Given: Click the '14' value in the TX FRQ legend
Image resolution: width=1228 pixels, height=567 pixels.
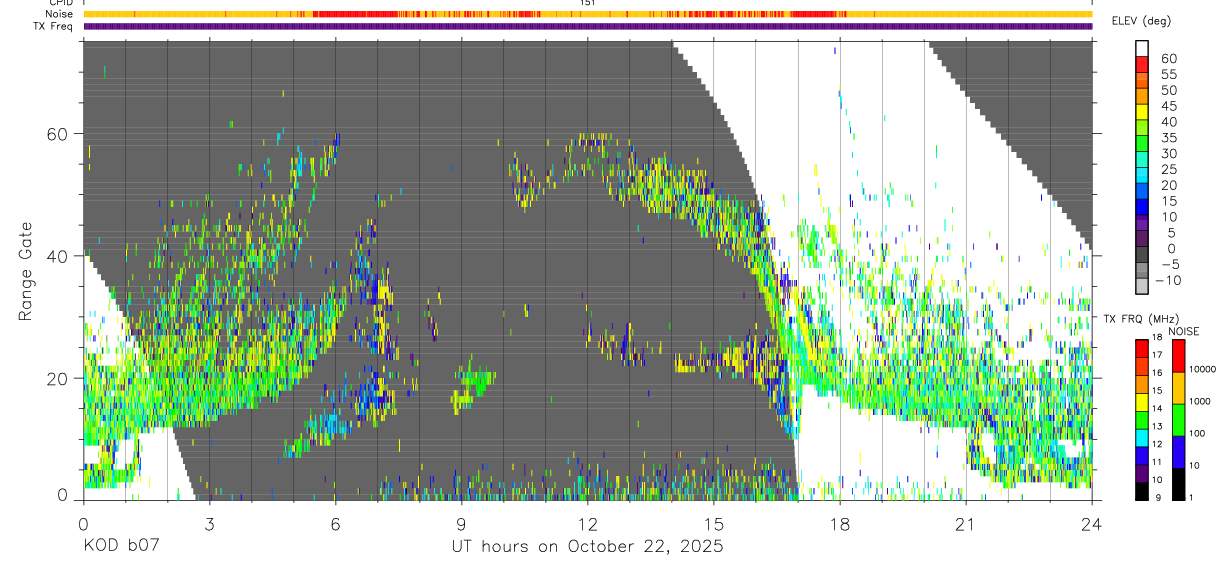Looking at the screenshot, I should click(x=1157, y=408).
